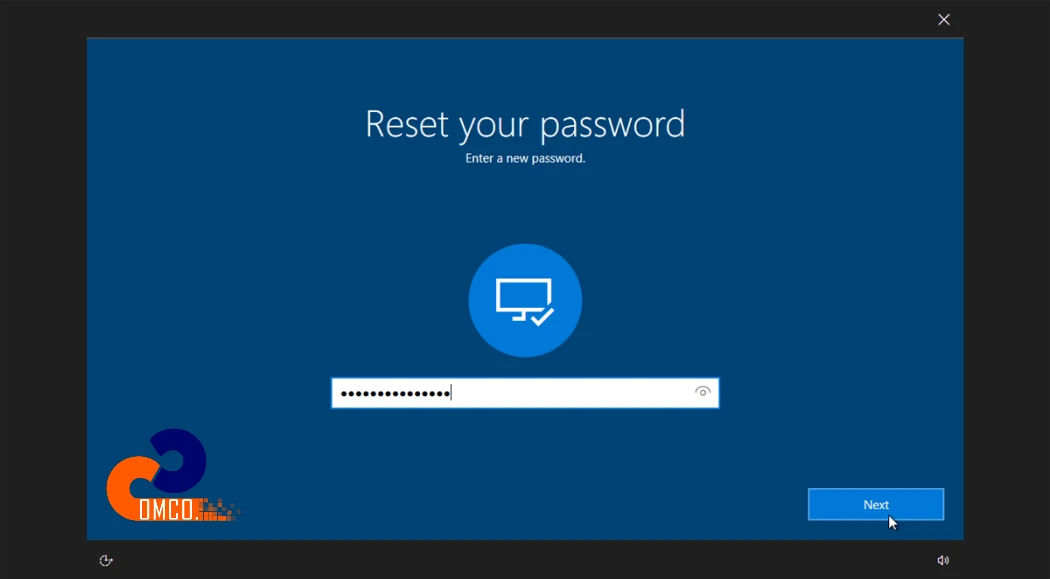Click the checkmark beside the monitor icon

[x=542, y=317]
